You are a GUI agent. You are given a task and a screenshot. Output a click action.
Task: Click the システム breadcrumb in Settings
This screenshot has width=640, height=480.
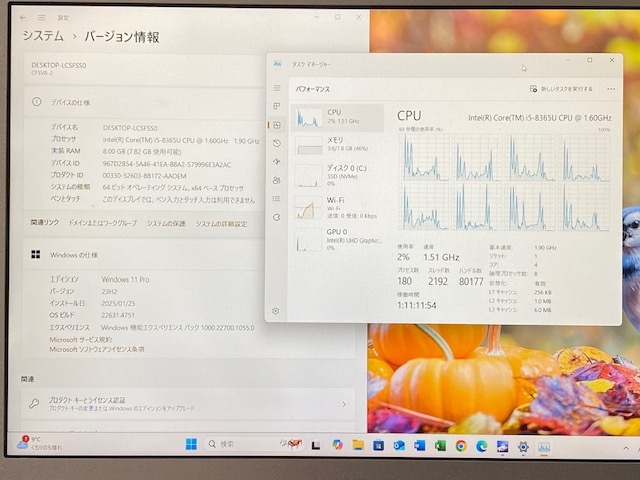(43, 36)
